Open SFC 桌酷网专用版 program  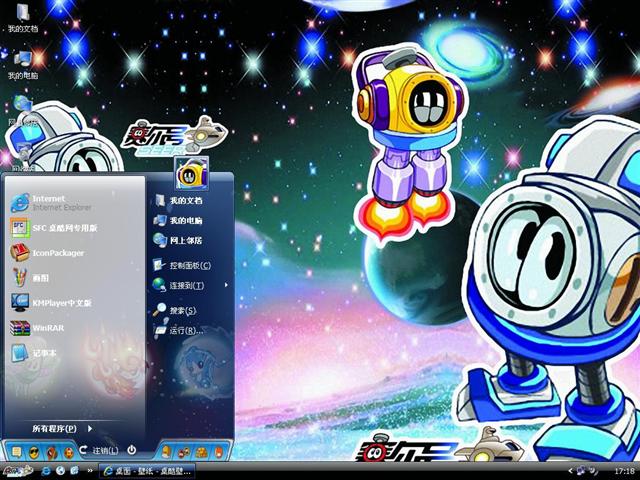pyautogui.click(x=54, y=228)
